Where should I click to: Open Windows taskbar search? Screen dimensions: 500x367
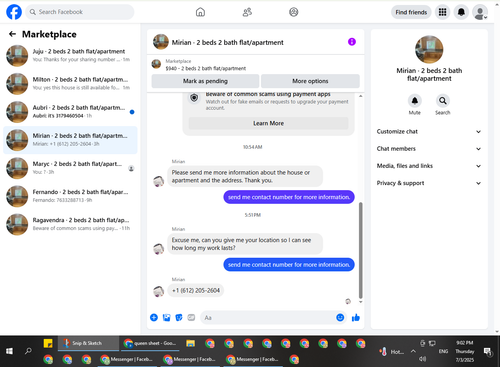tap(28, 351)
